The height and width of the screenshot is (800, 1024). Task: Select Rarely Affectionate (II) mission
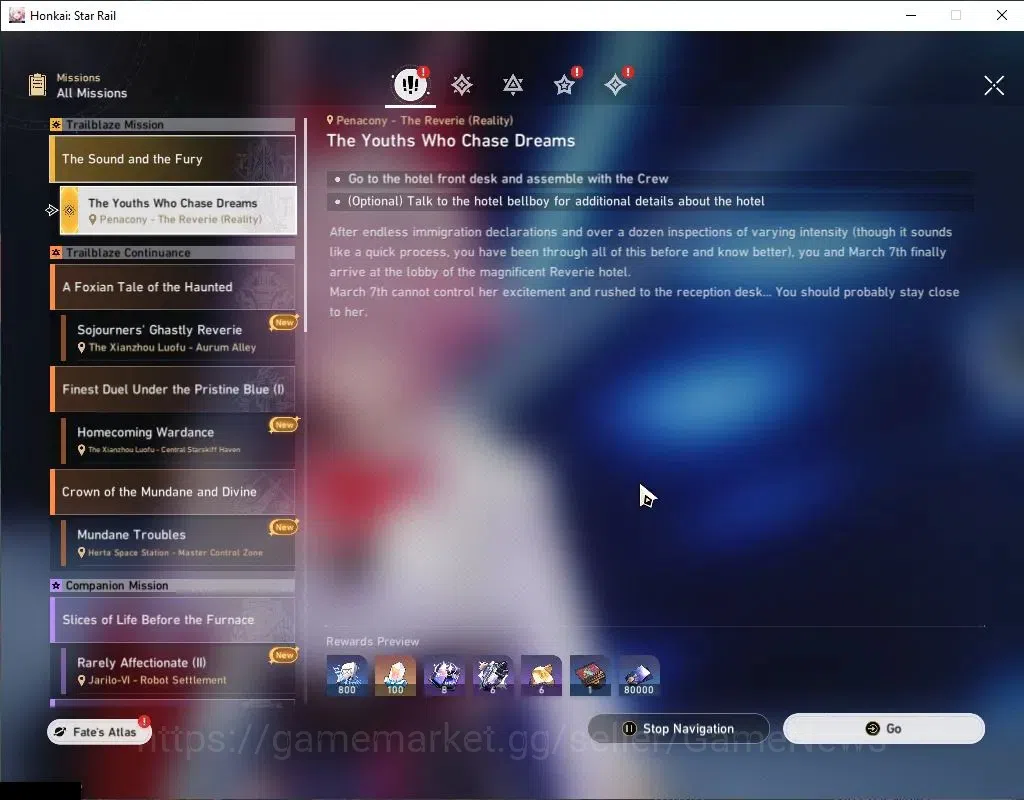178,671
